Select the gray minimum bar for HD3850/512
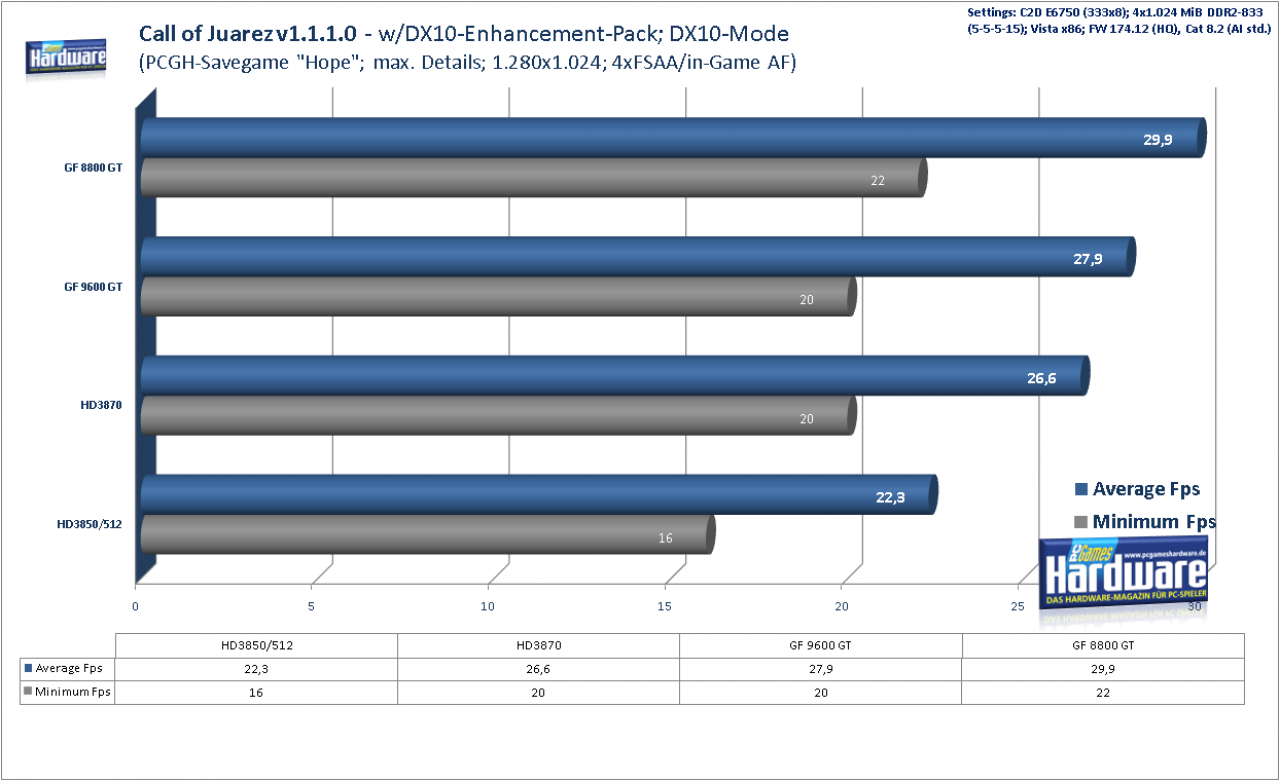Screen dimensions: 1280x781 [x=428, y=534]
